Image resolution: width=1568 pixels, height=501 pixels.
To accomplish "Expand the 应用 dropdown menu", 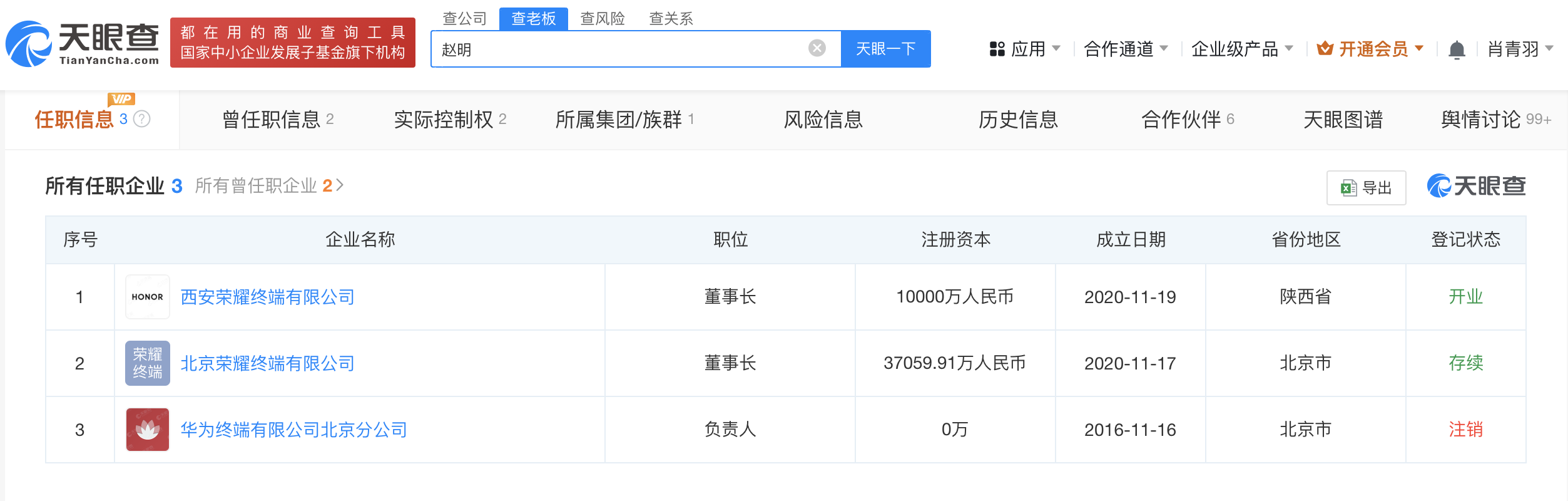I will coord(1025,49).
